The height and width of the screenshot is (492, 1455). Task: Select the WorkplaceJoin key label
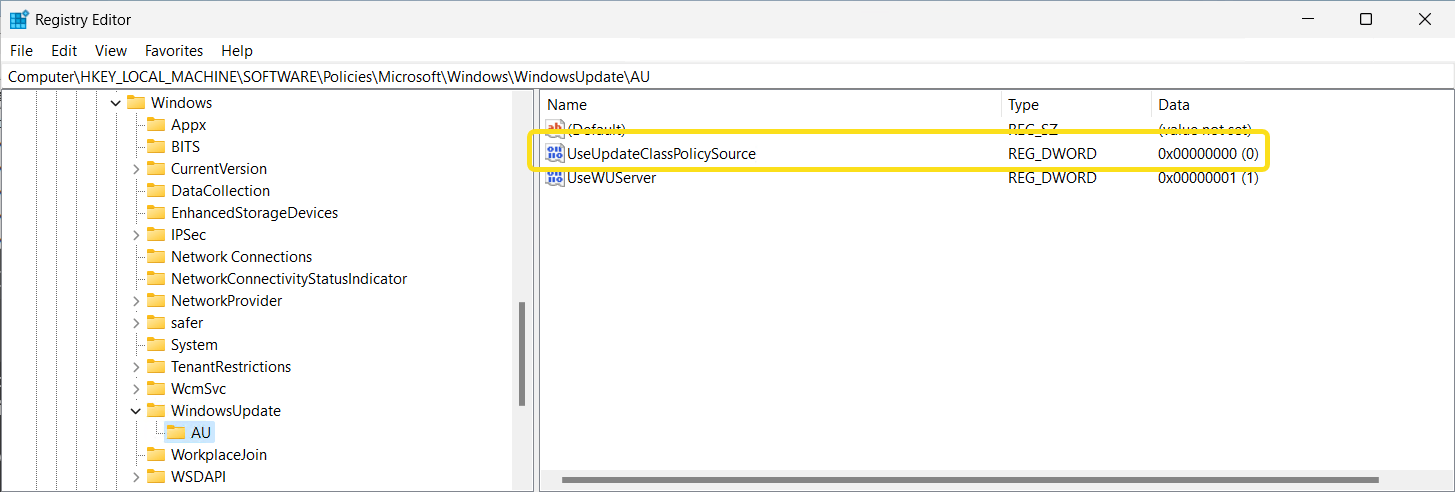[219, 455]
